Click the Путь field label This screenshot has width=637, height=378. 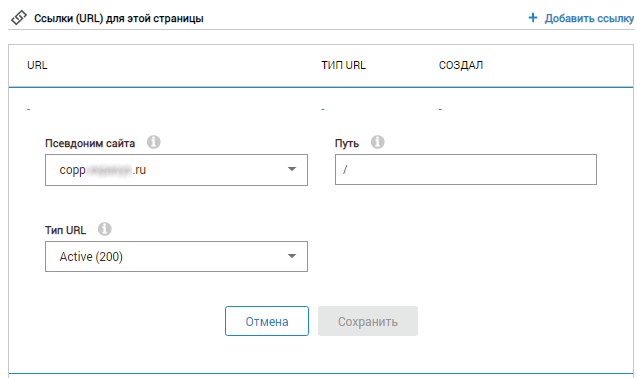point(347,143)
